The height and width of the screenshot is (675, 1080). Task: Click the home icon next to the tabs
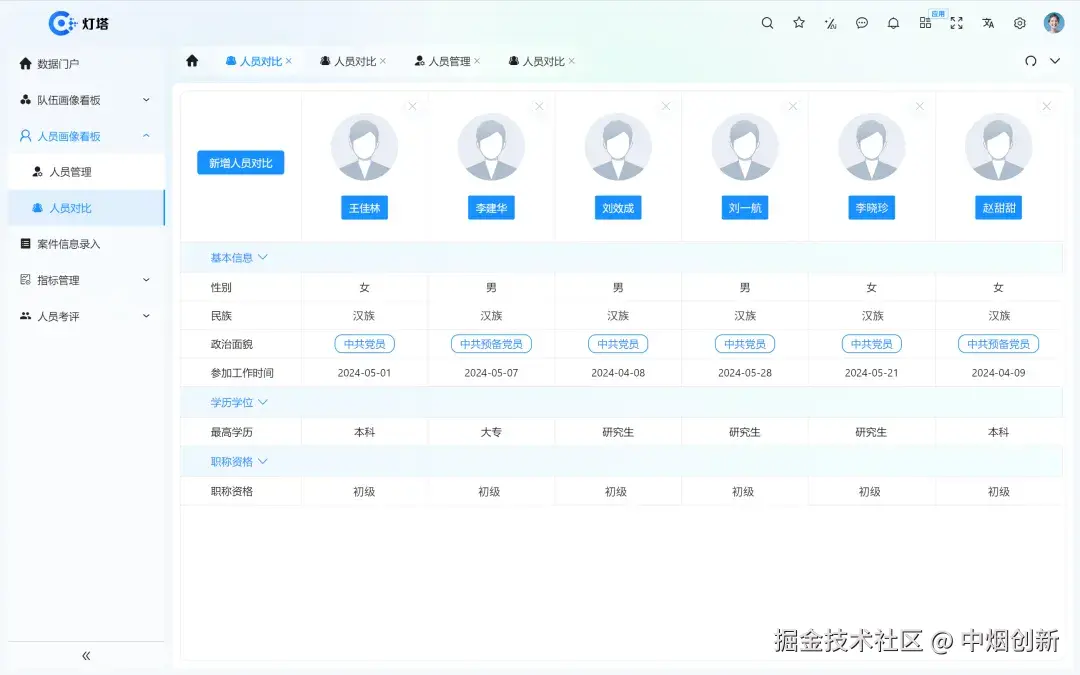191,61
